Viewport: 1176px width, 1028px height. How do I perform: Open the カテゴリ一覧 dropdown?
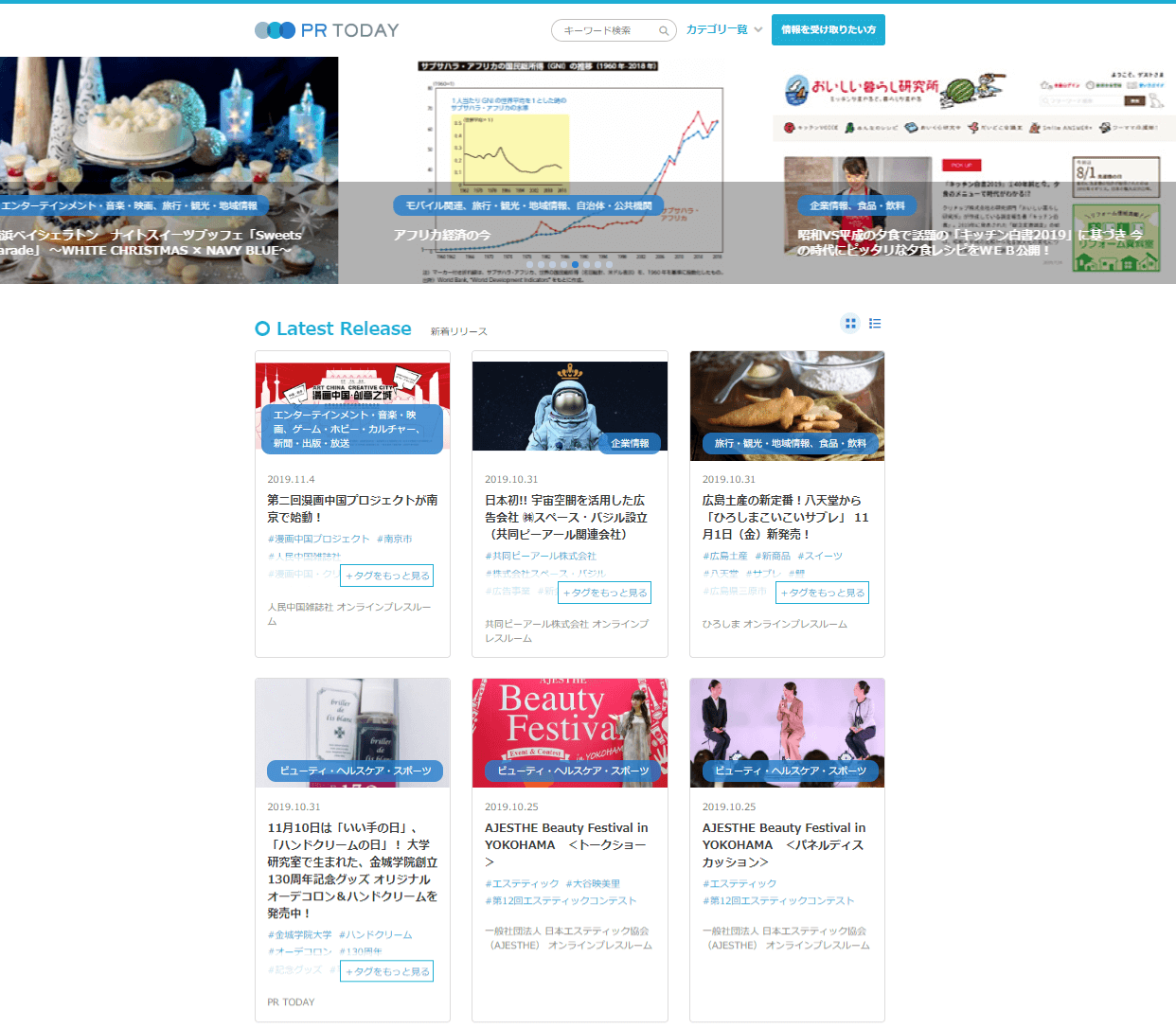(724, 29)
